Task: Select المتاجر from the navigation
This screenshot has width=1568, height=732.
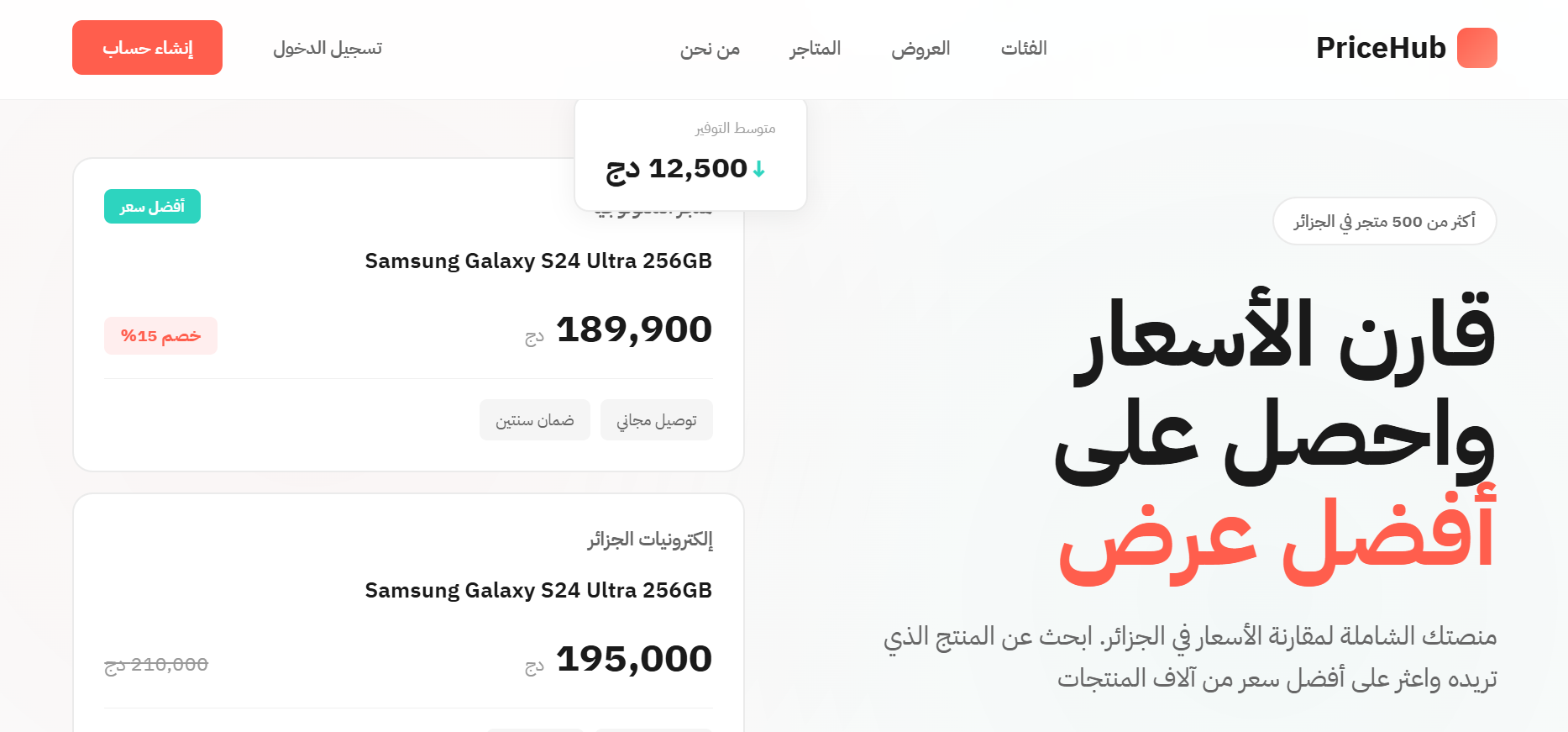Action: point(814,48)
